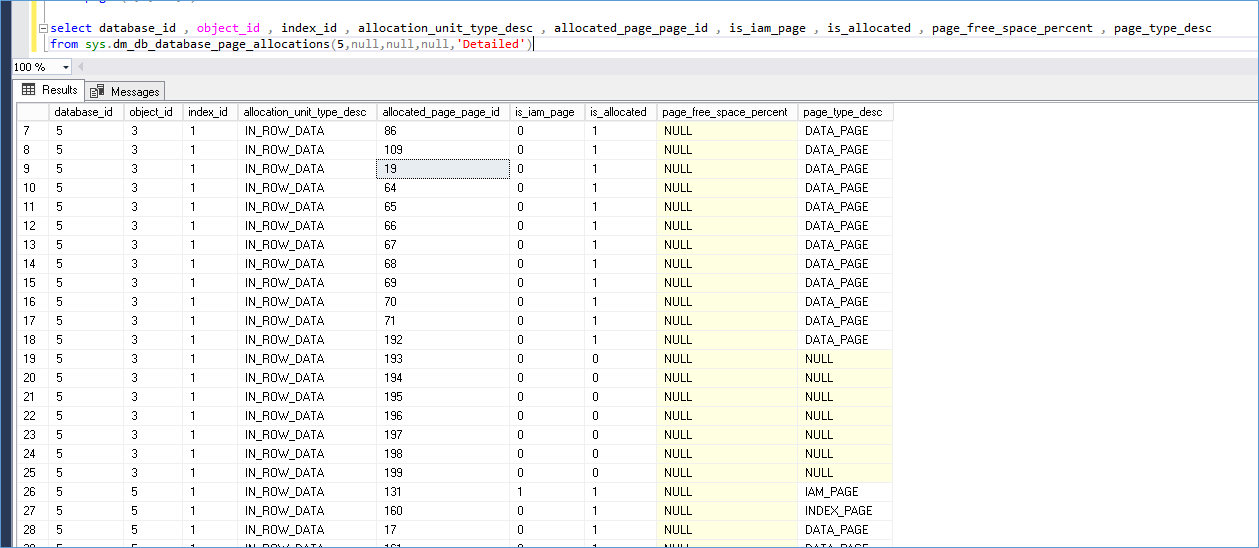Select the object_id column header
Screen dimensions: 1259x548
[x=153, y=112]
